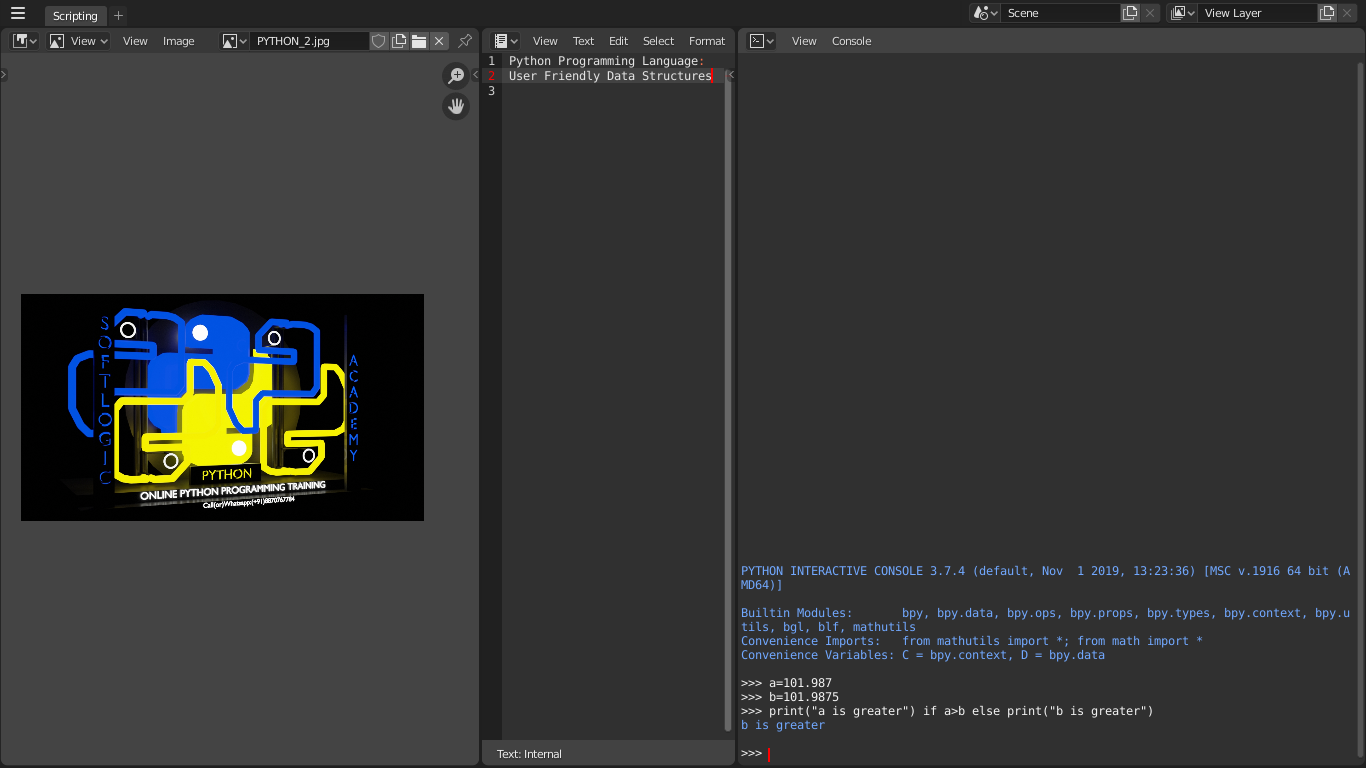Open the Image menu
This screenshot has height=768, width=1366.
(179, 41)
